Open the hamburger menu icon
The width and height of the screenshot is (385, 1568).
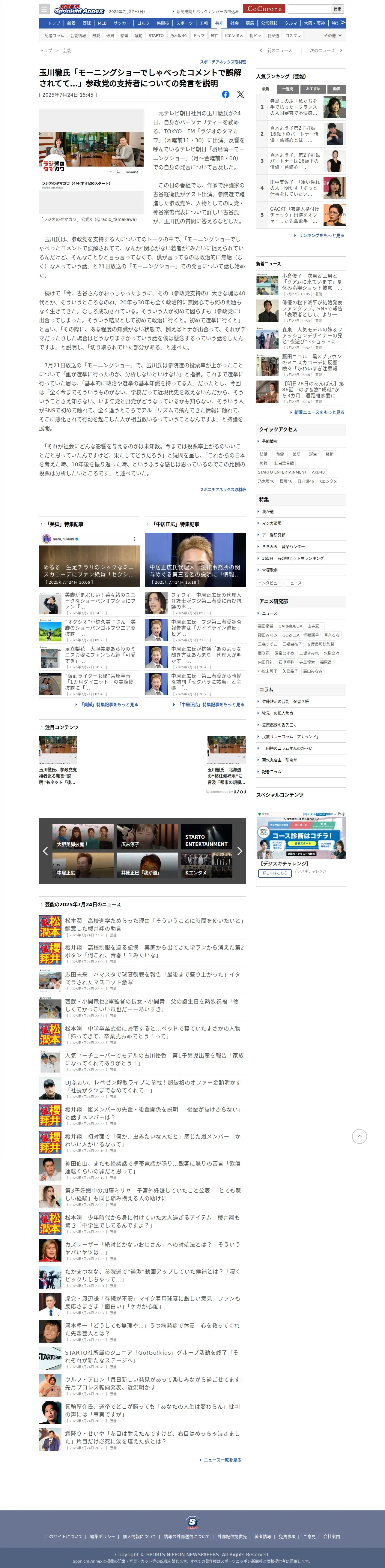44,9
